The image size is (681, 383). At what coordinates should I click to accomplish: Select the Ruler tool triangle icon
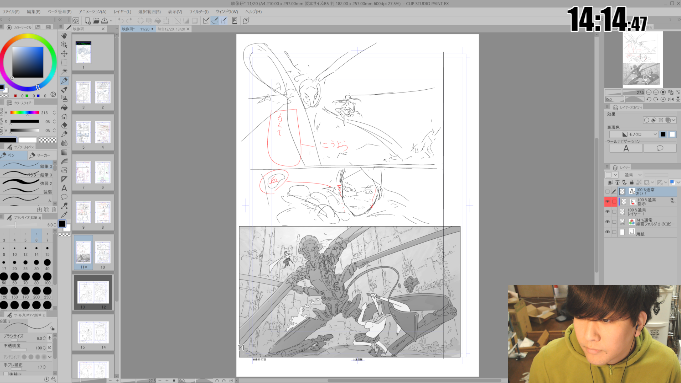[64, 179]
